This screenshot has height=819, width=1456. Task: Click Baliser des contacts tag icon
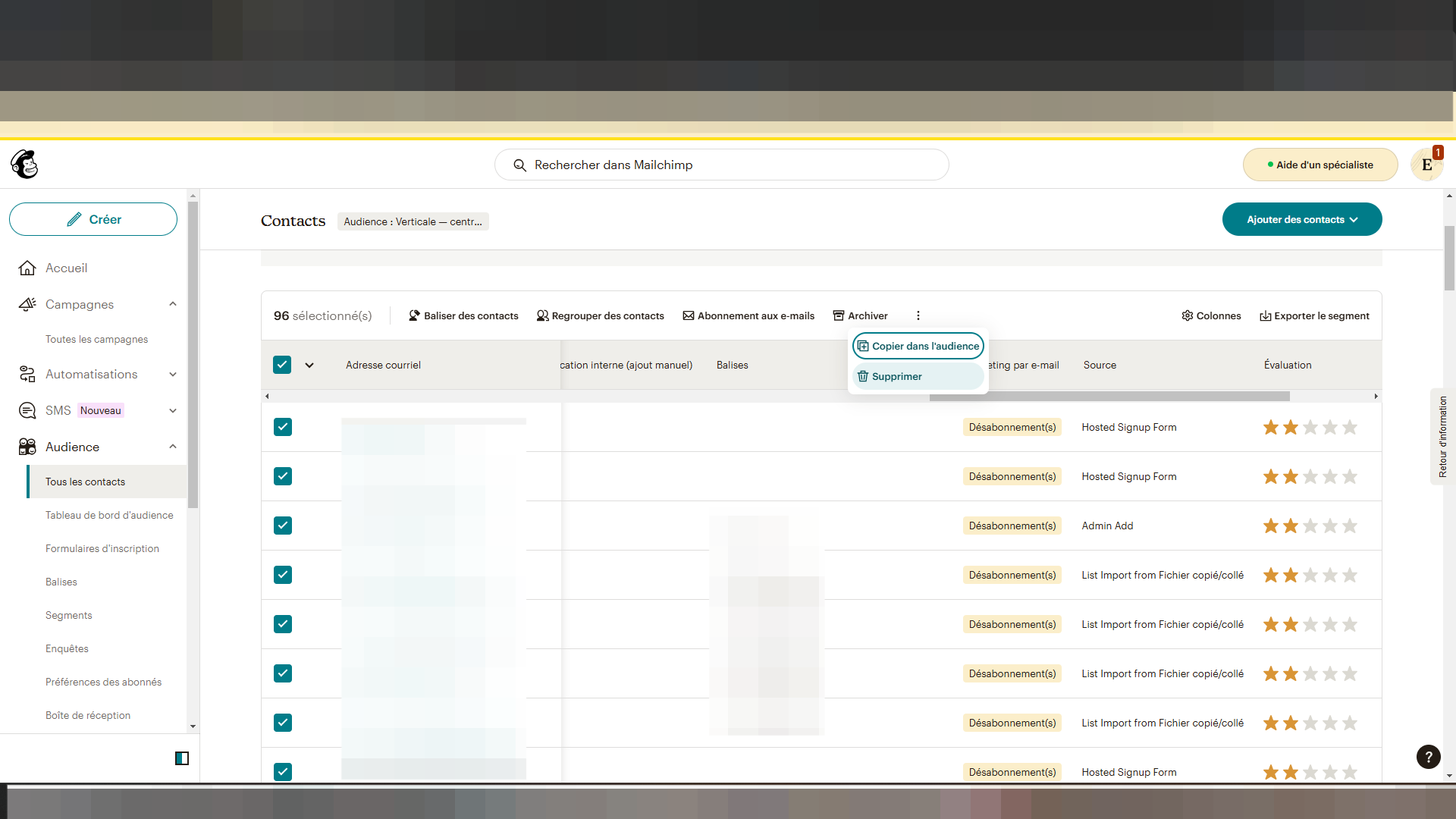pos(414,315)
